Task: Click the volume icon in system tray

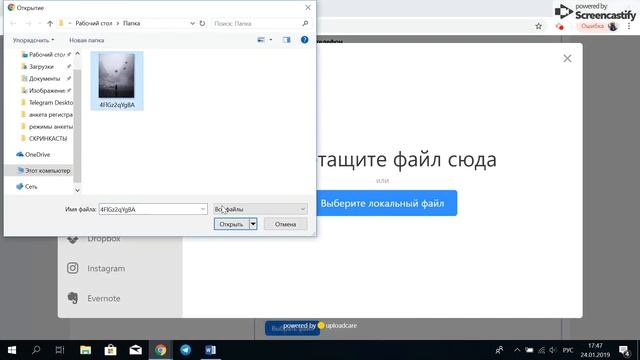Action: (553, 350)
